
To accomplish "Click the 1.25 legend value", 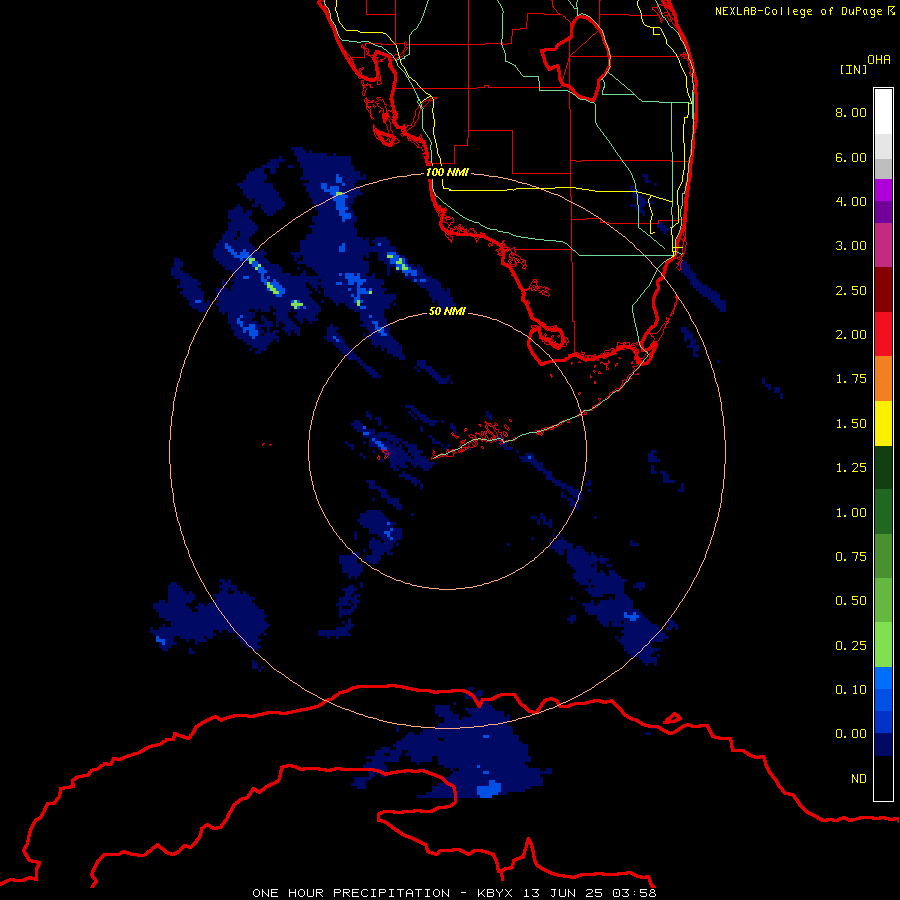I will pyautogui.click(x=851, y=468).
